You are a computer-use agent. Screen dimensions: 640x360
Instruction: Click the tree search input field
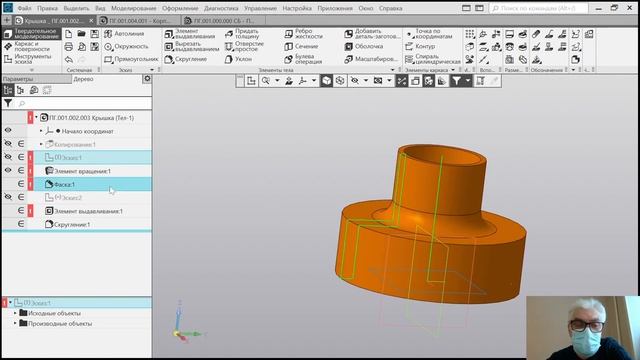tap(84, 104)
